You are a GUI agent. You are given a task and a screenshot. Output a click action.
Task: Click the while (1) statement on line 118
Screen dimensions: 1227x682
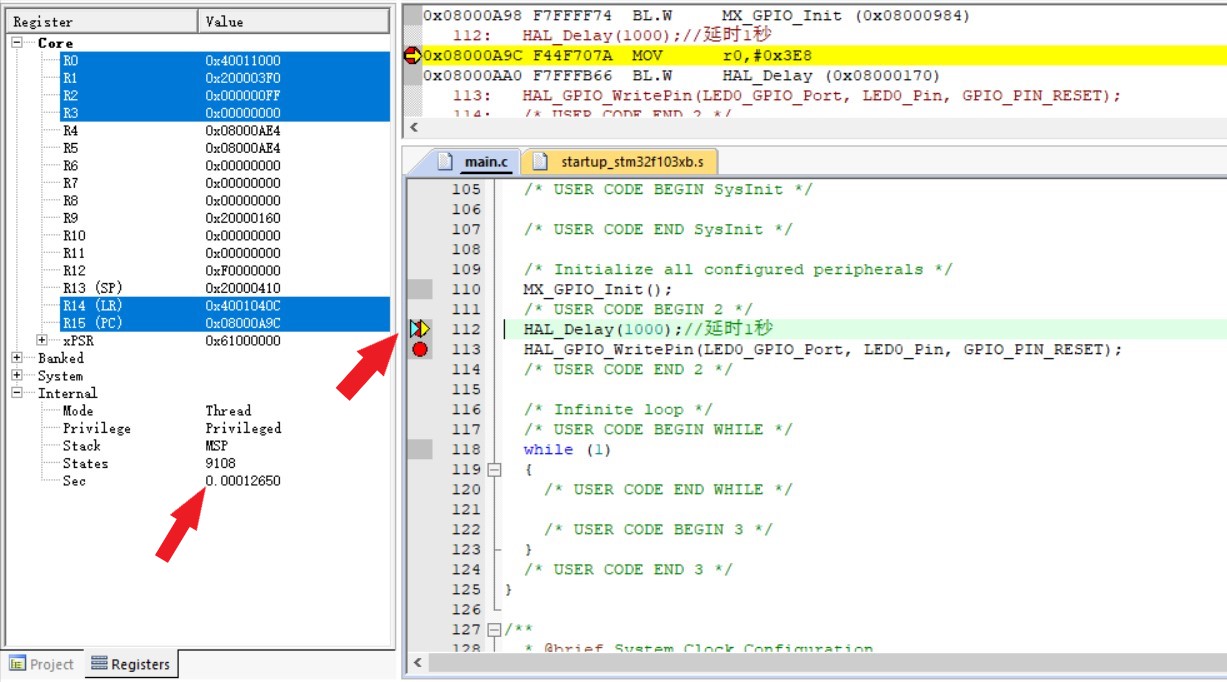coord(567,449)
